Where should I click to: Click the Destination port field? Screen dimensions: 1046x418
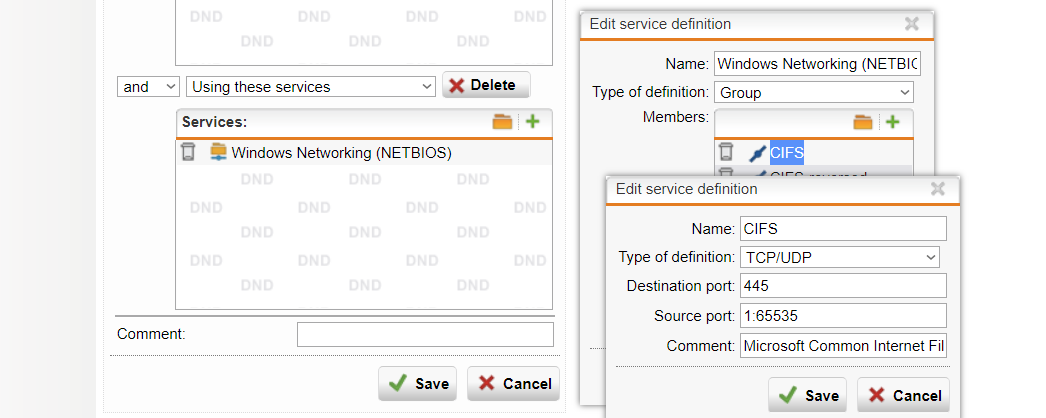tap(842, 287)
